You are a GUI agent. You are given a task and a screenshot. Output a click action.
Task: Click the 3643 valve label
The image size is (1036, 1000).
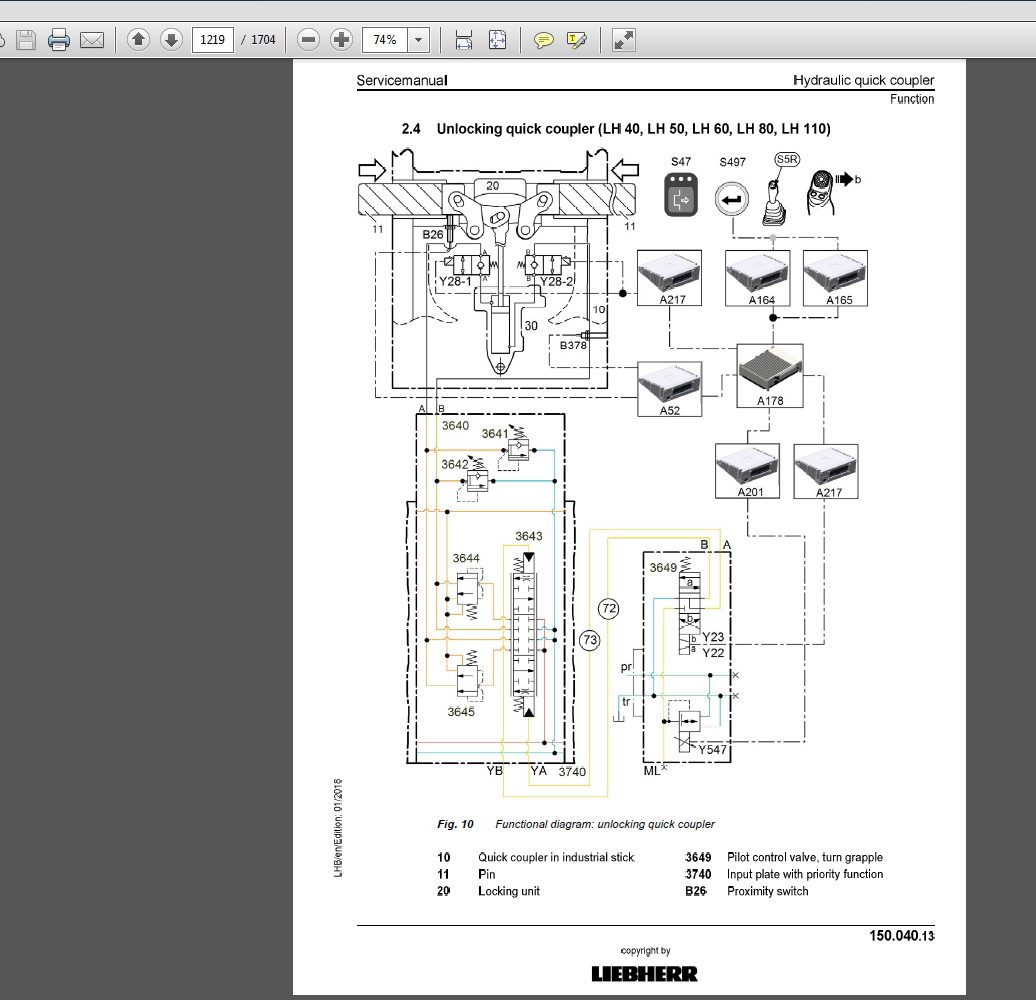529,536
